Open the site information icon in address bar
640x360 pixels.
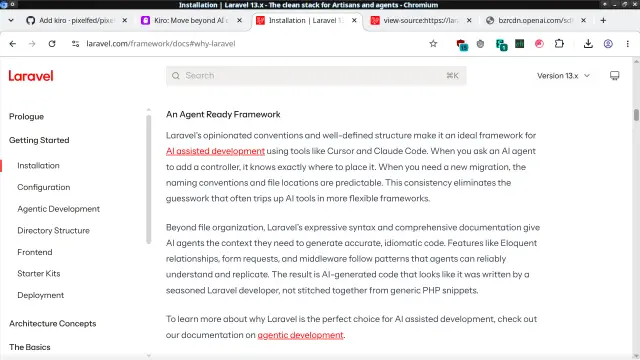[75, 44]
